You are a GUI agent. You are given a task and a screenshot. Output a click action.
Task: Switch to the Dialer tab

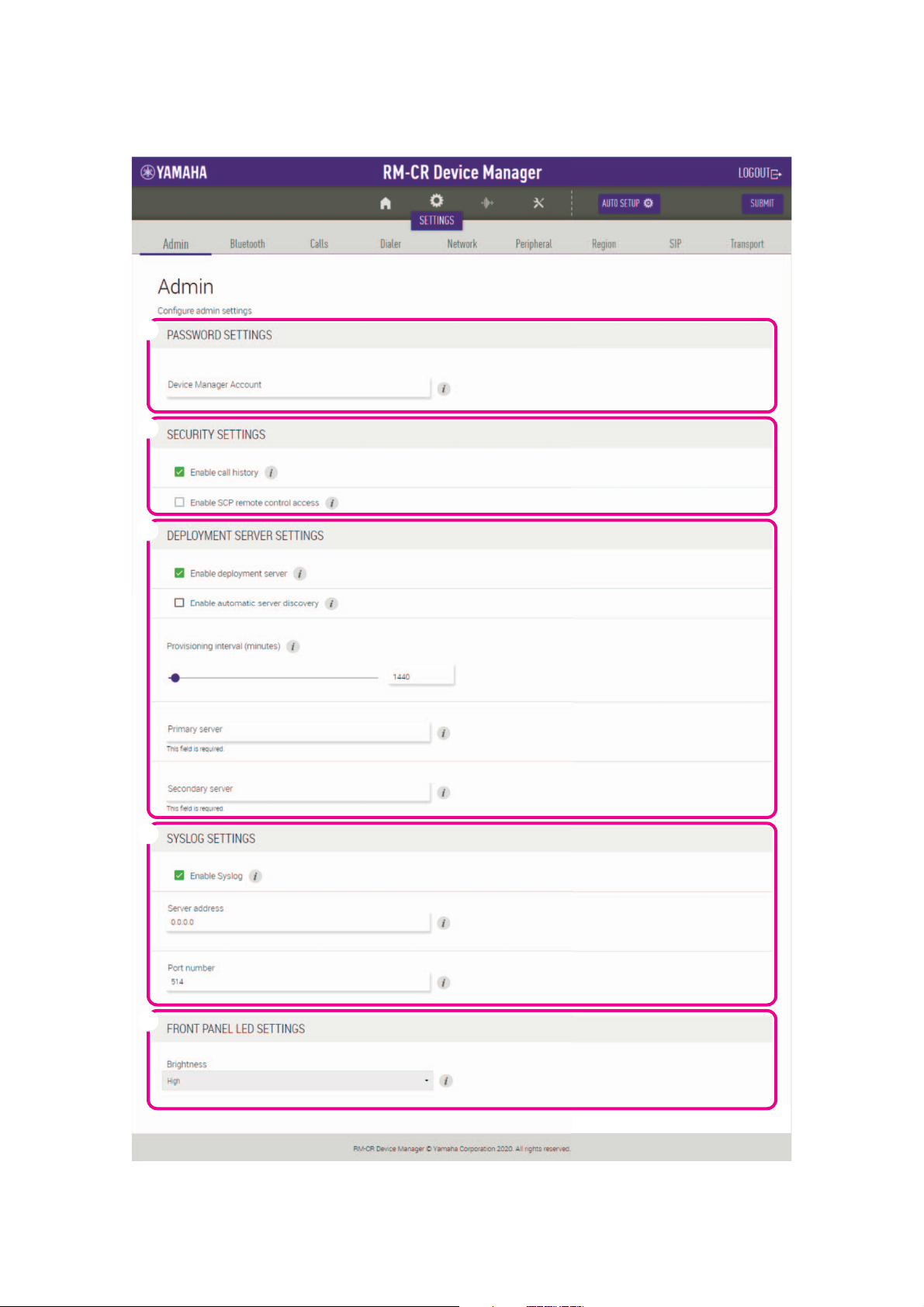click(390, 244)
